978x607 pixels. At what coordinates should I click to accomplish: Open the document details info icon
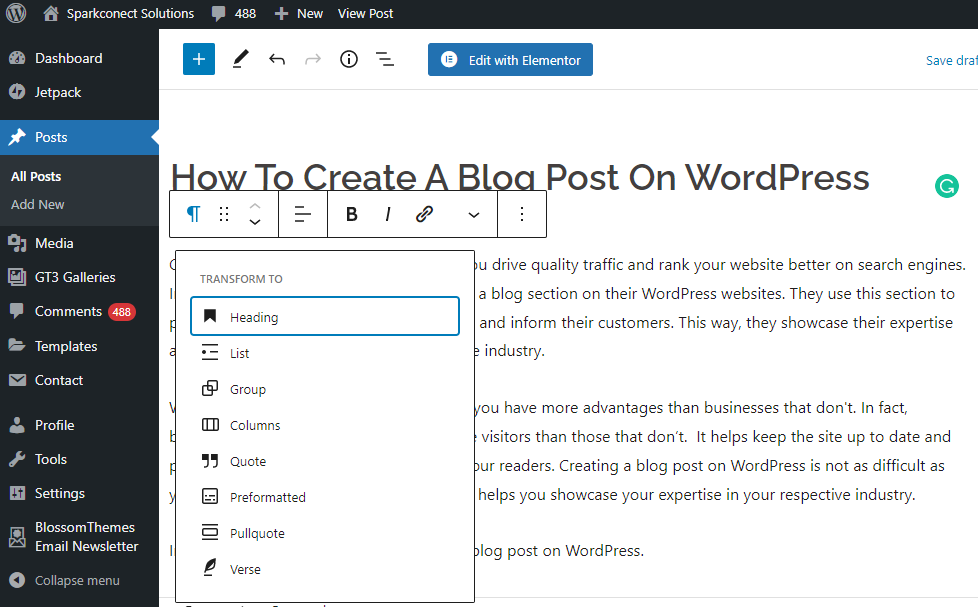(349, 59)
